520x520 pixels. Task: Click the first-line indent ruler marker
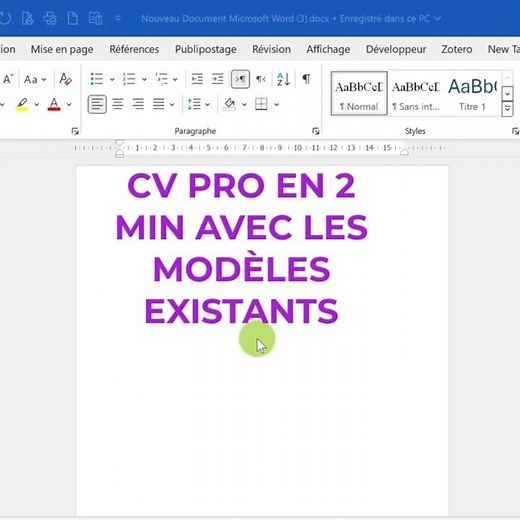click(x=119, y=143)
